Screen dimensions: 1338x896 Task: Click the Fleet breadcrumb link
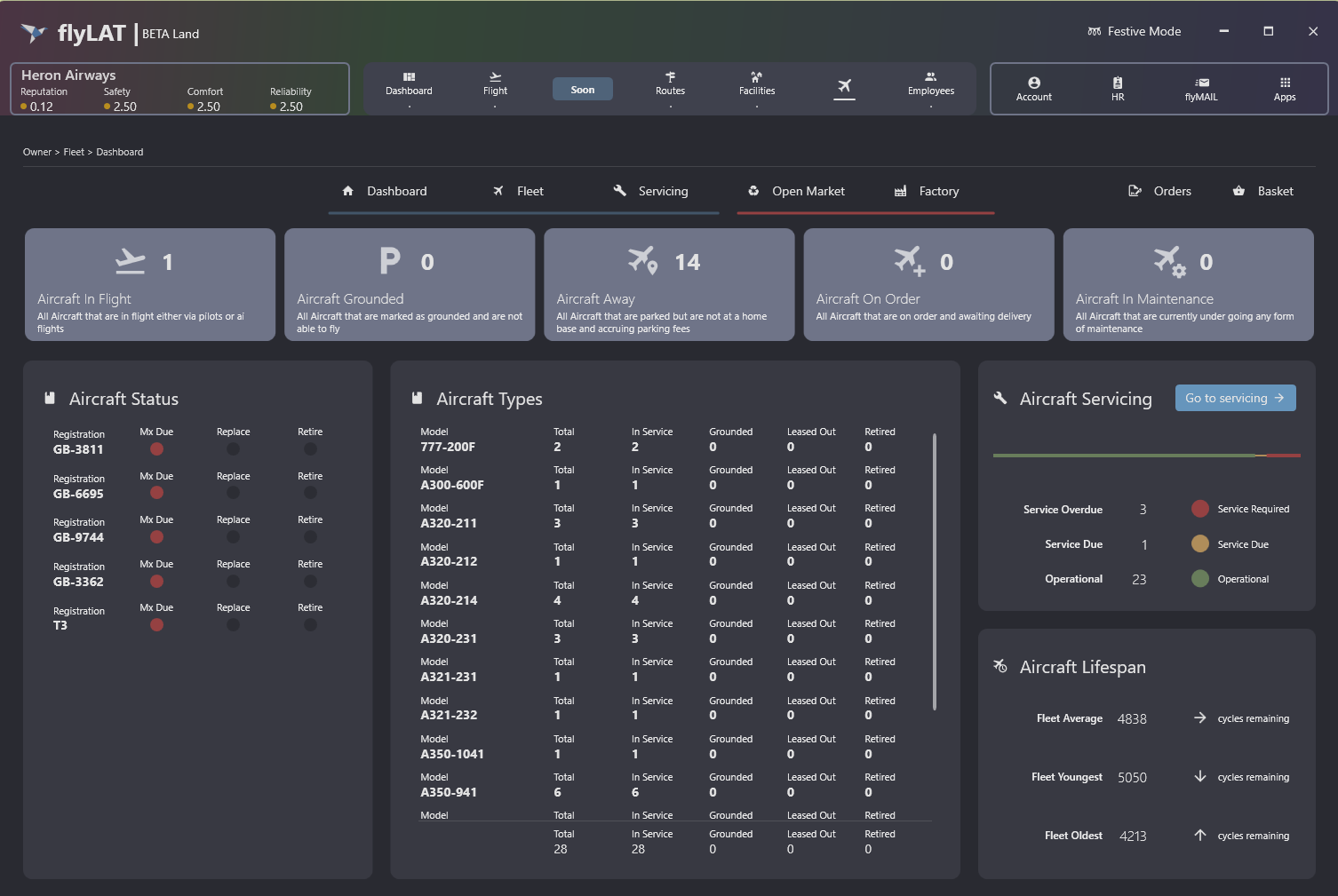[x=74, y=152]
